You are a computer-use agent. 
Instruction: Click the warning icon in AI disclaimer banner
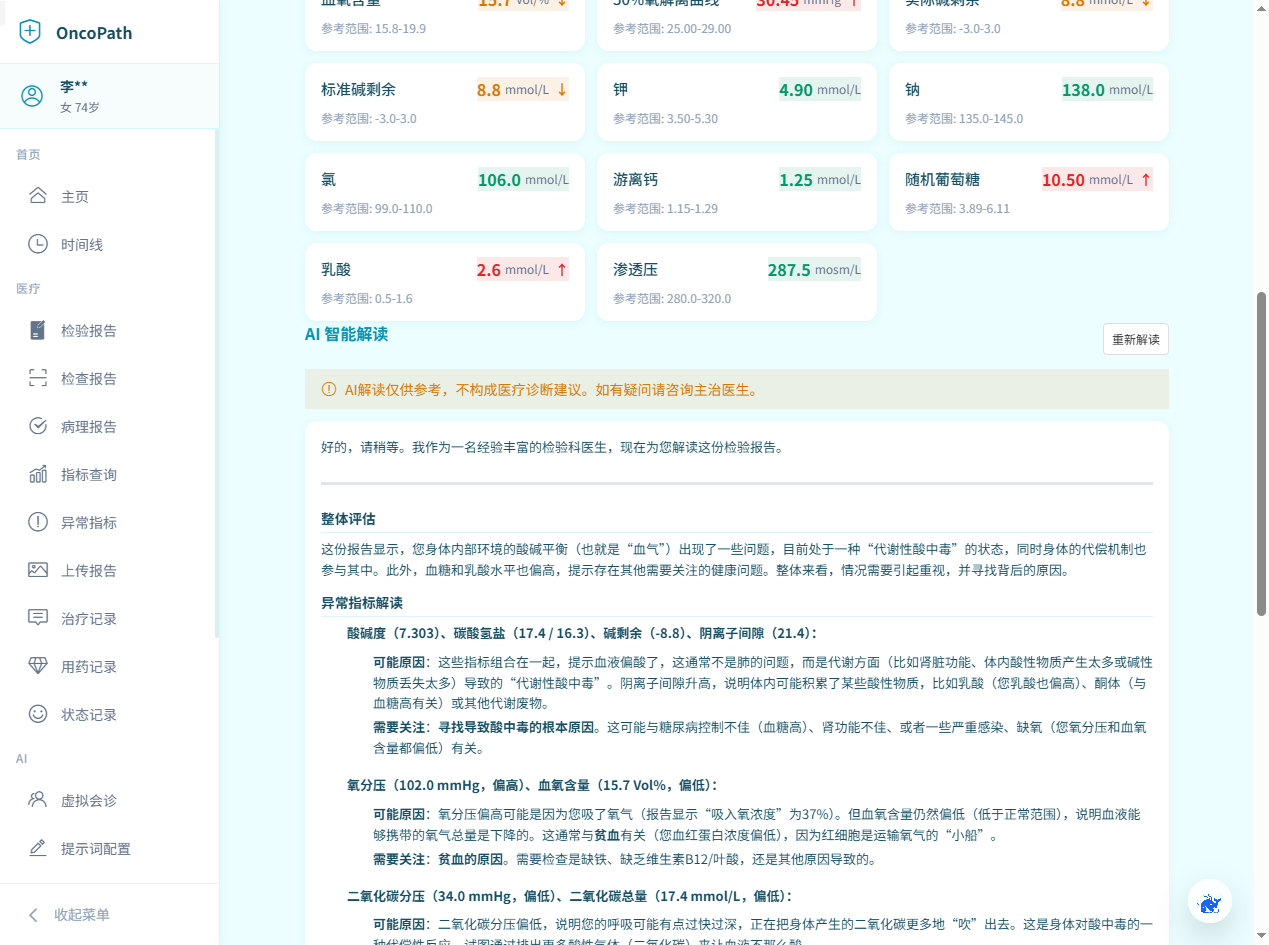click(x=329, y=389)
